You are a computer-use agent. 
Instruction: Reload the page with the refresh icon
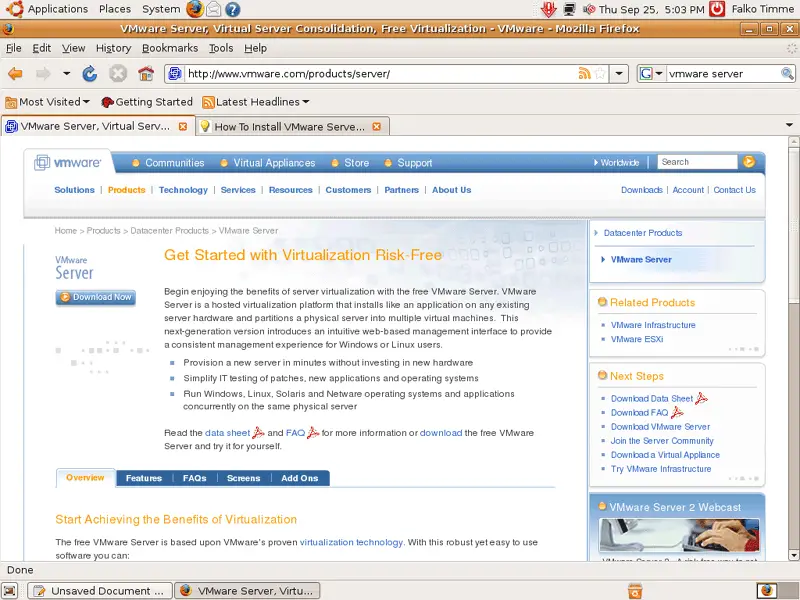point(90,74)
